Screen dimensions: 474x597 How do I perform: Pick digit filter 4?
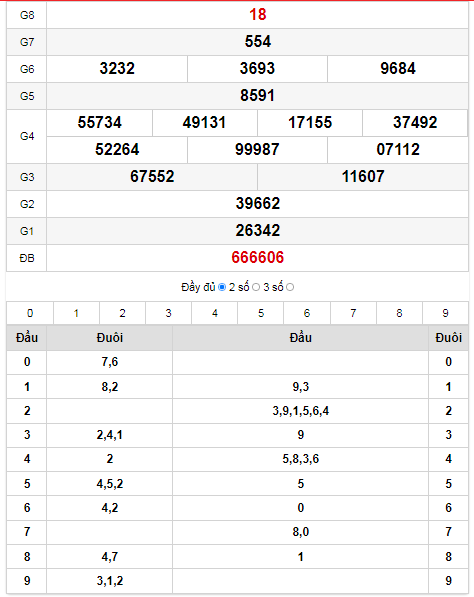(x=215, y=313)
